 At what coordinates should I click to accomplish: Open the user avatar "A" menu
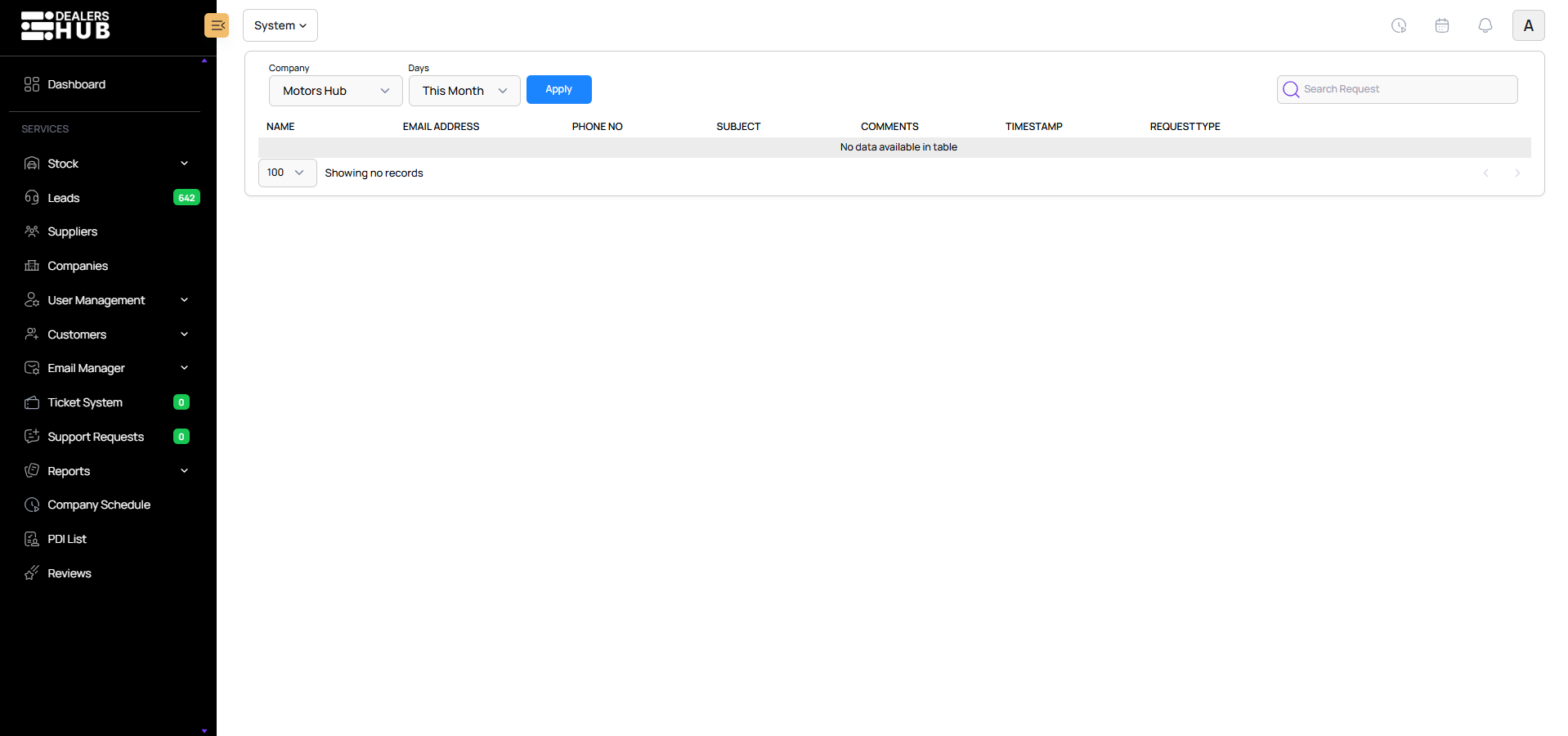click(x=1528, y=25)
